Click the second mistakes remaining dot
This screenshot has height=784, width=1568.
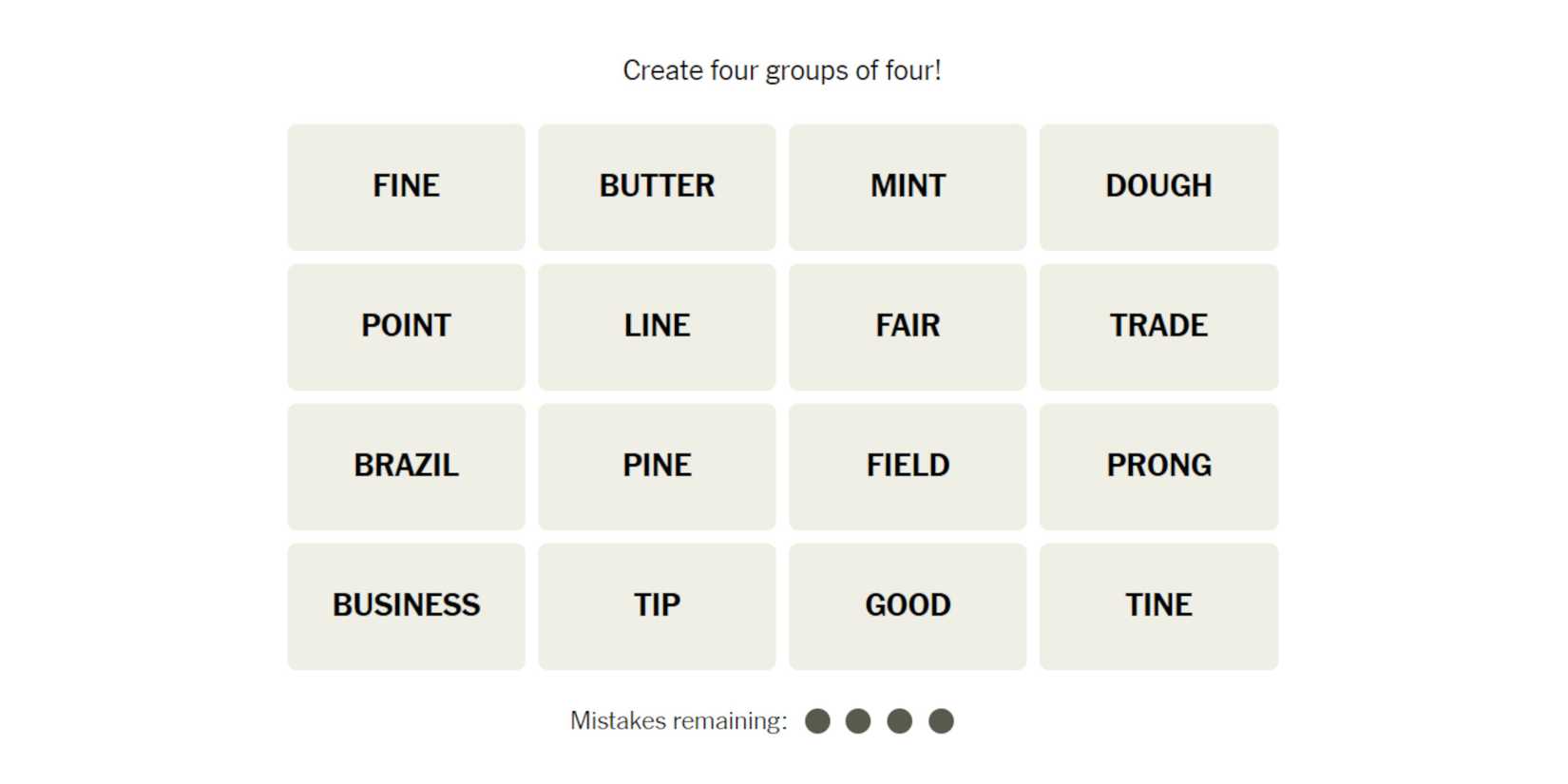pyautogui.click(x=858, y=721)
